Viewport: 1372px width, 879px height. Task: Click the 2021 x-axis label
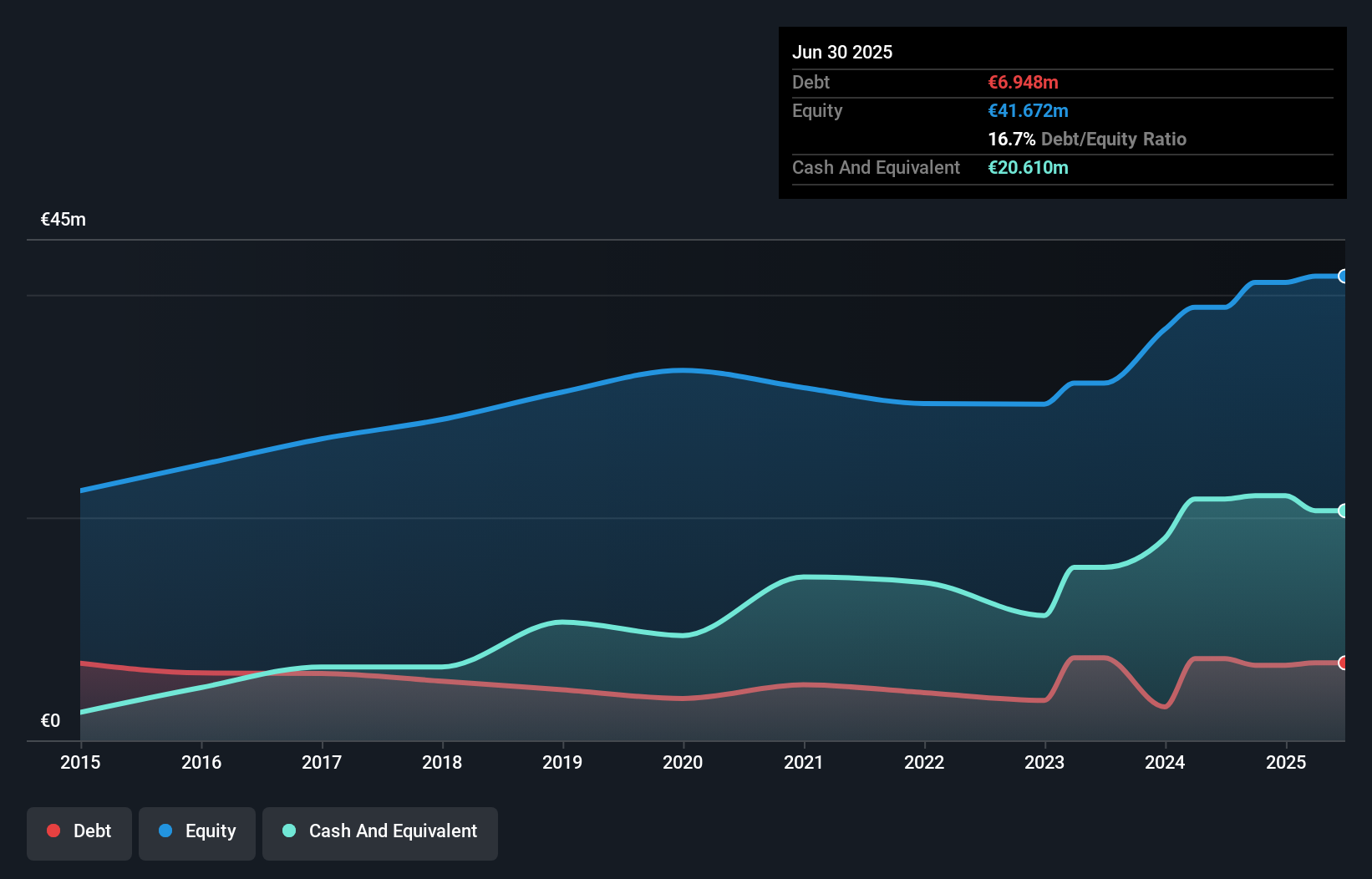click(x=804, y=762)
